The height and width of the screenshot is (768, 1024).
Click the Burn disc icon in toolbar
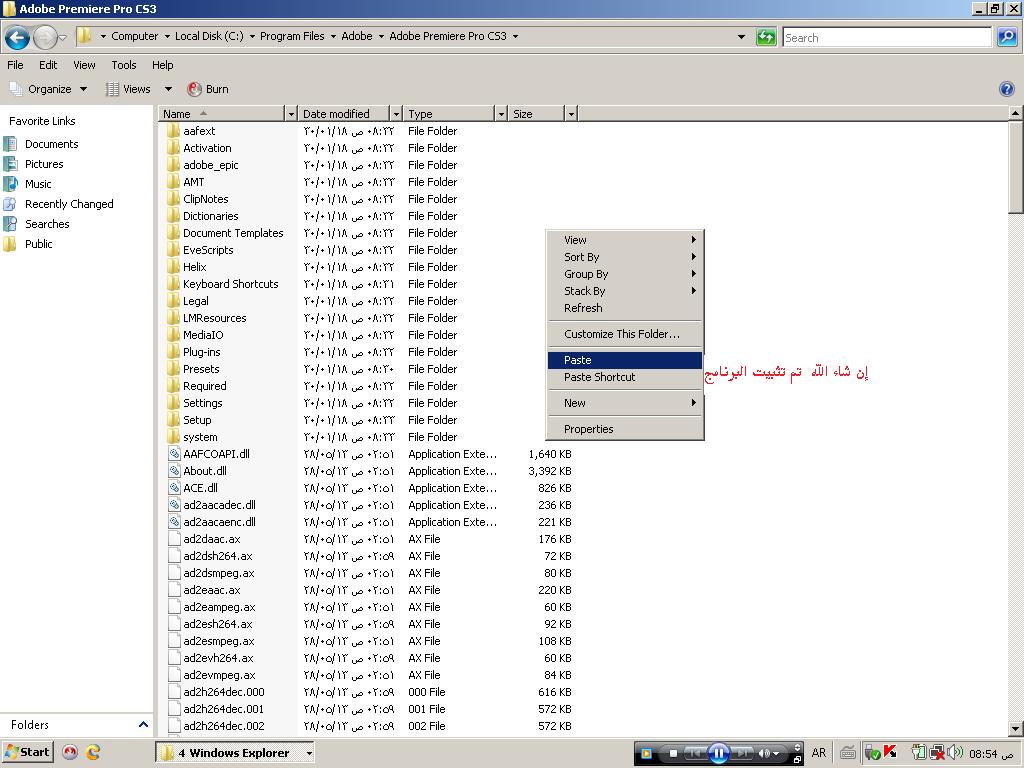(194, 89)
